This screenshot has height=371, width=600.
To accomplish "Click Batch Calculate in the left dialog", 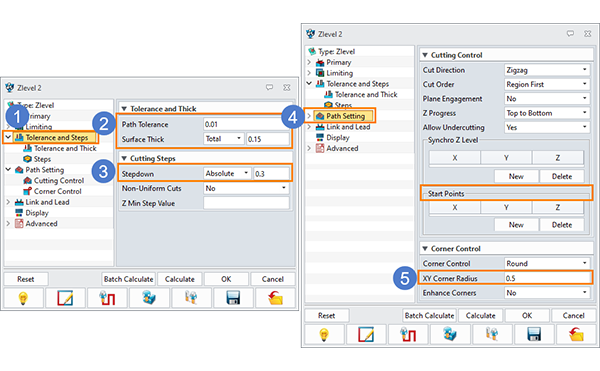I will click(x=129, y=279).
